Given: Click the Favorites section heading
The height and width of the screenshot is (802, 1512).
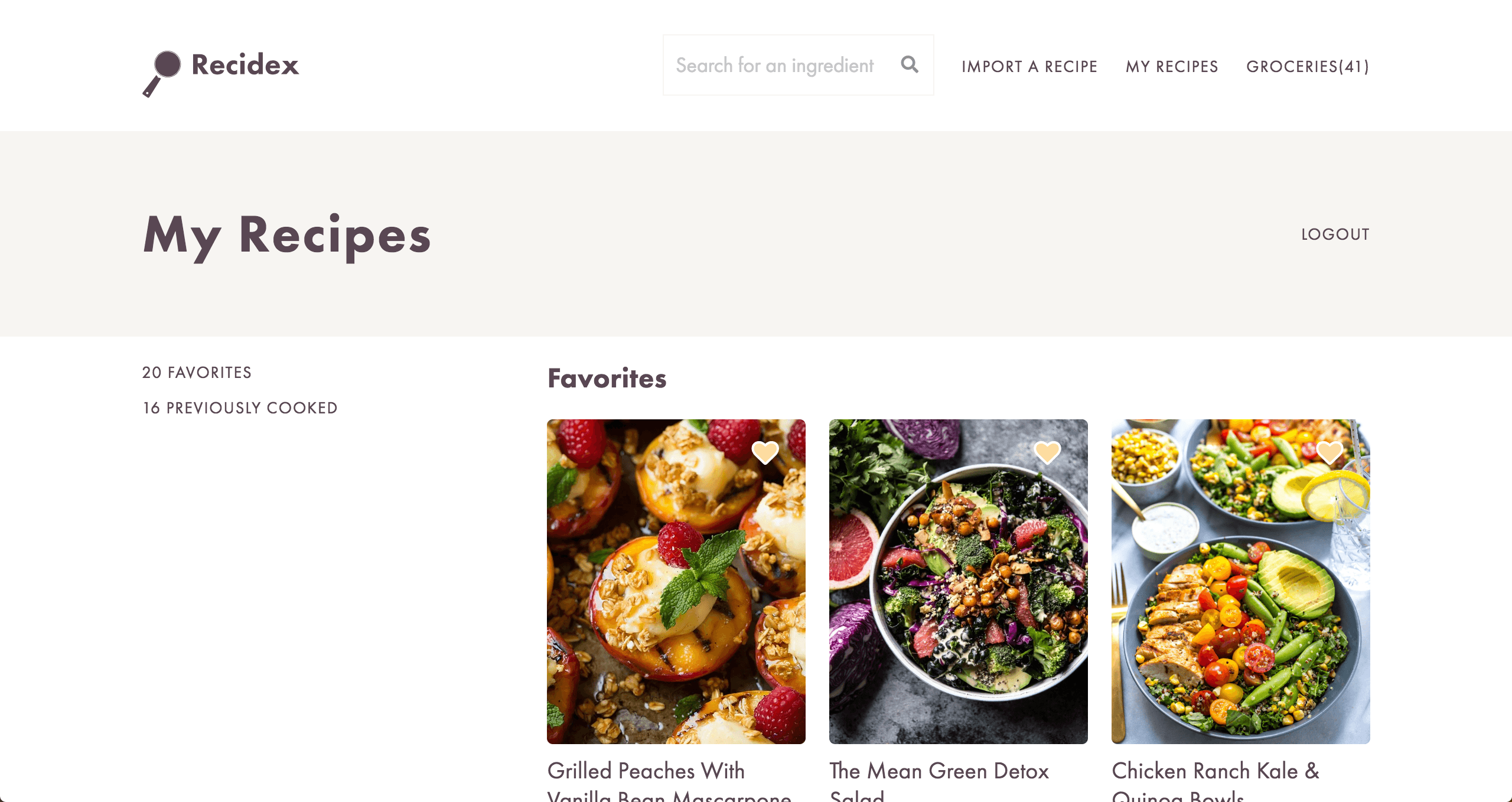Looking at the screenshot, I should pyautogui.click(x=607, y=379).
